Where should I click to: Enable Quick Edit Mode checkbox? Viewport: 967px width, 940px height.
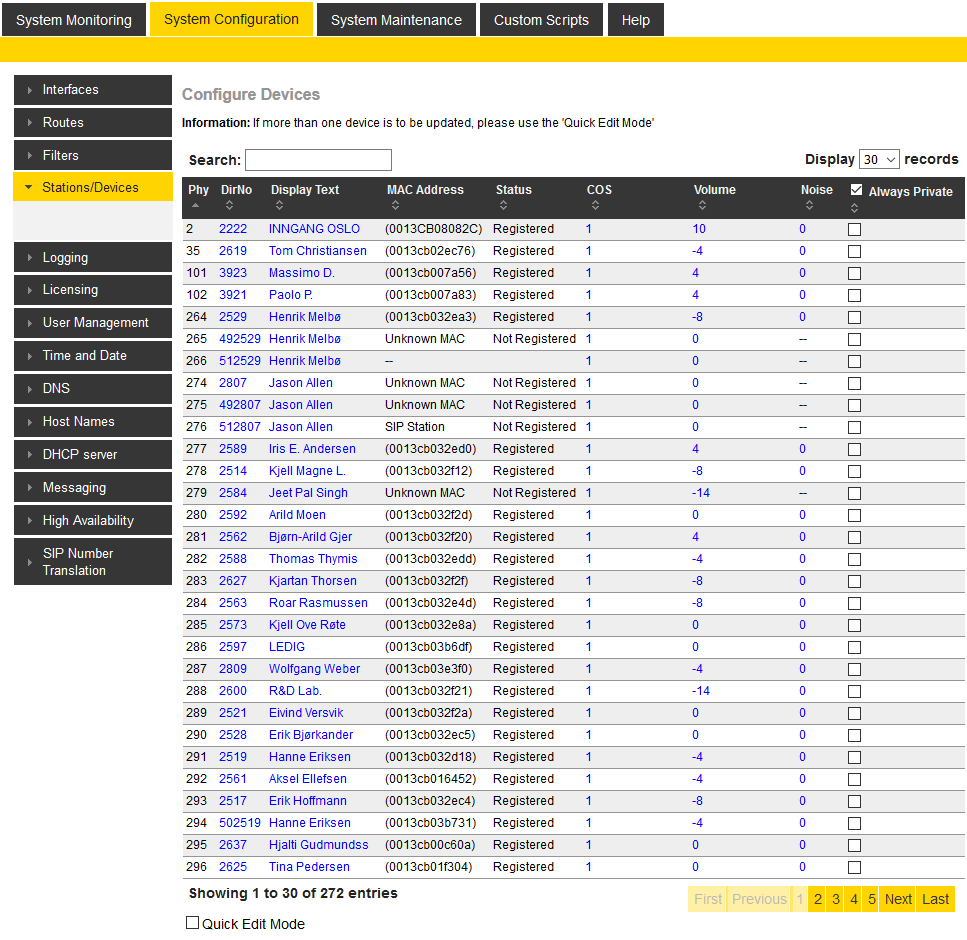coord(193,923)
